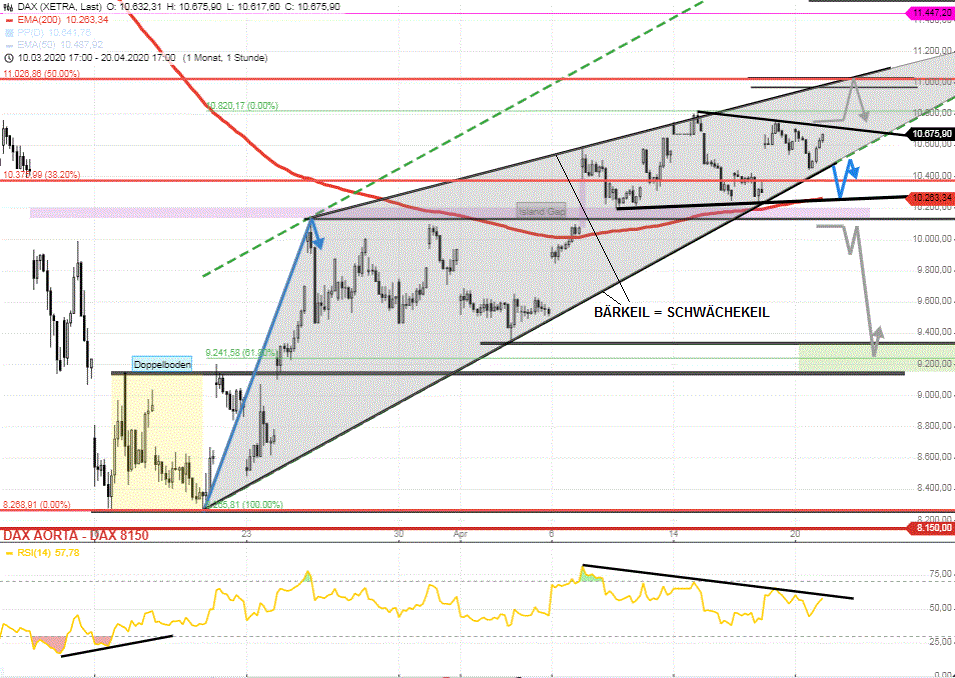This screenshot has height=678, width=955.
Task: Click the red 10.263,34 EMA price tag
Action: (x=930, y=197)
